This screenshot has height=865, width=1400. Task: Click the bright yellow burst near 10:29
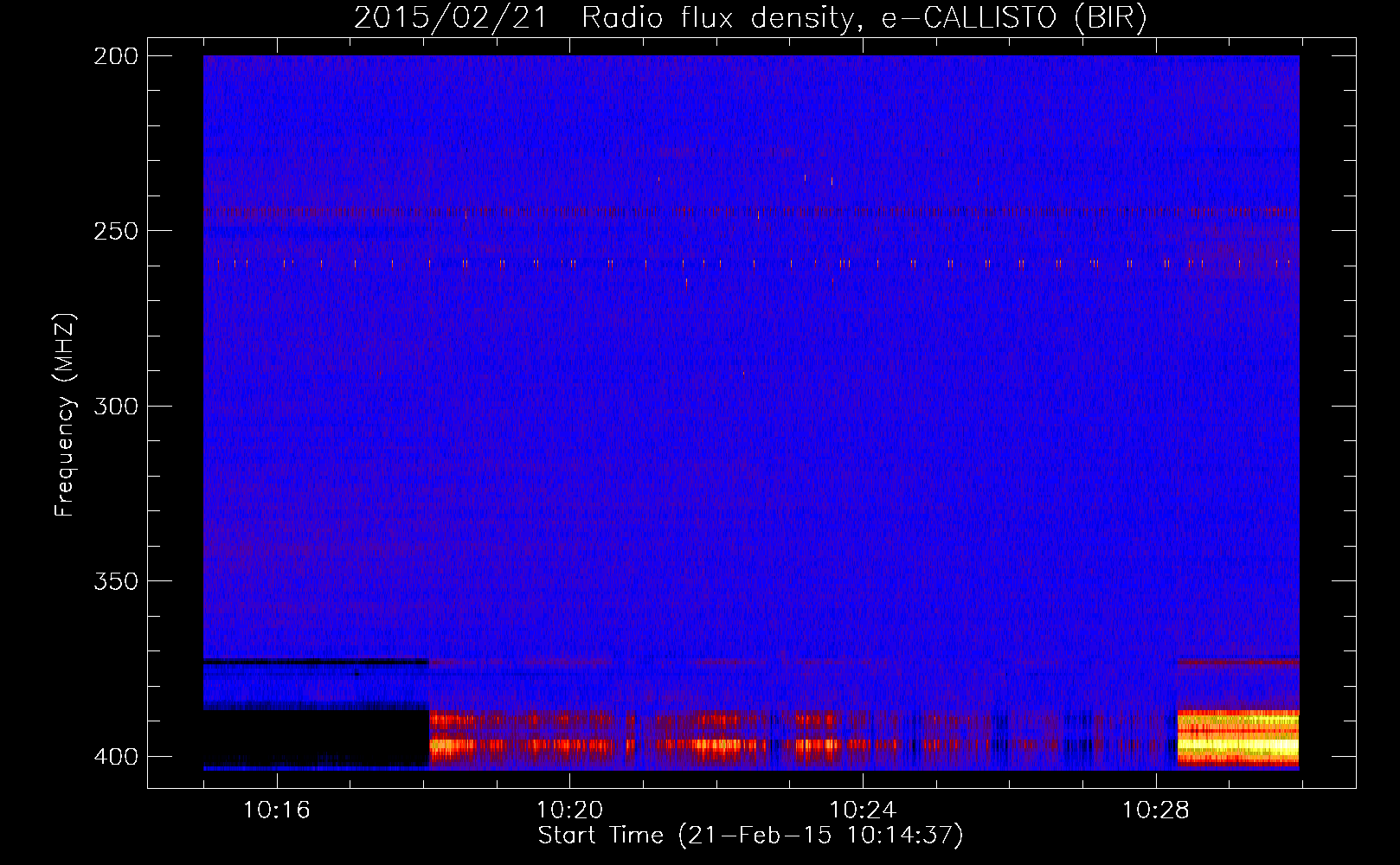coord(1238,738)
